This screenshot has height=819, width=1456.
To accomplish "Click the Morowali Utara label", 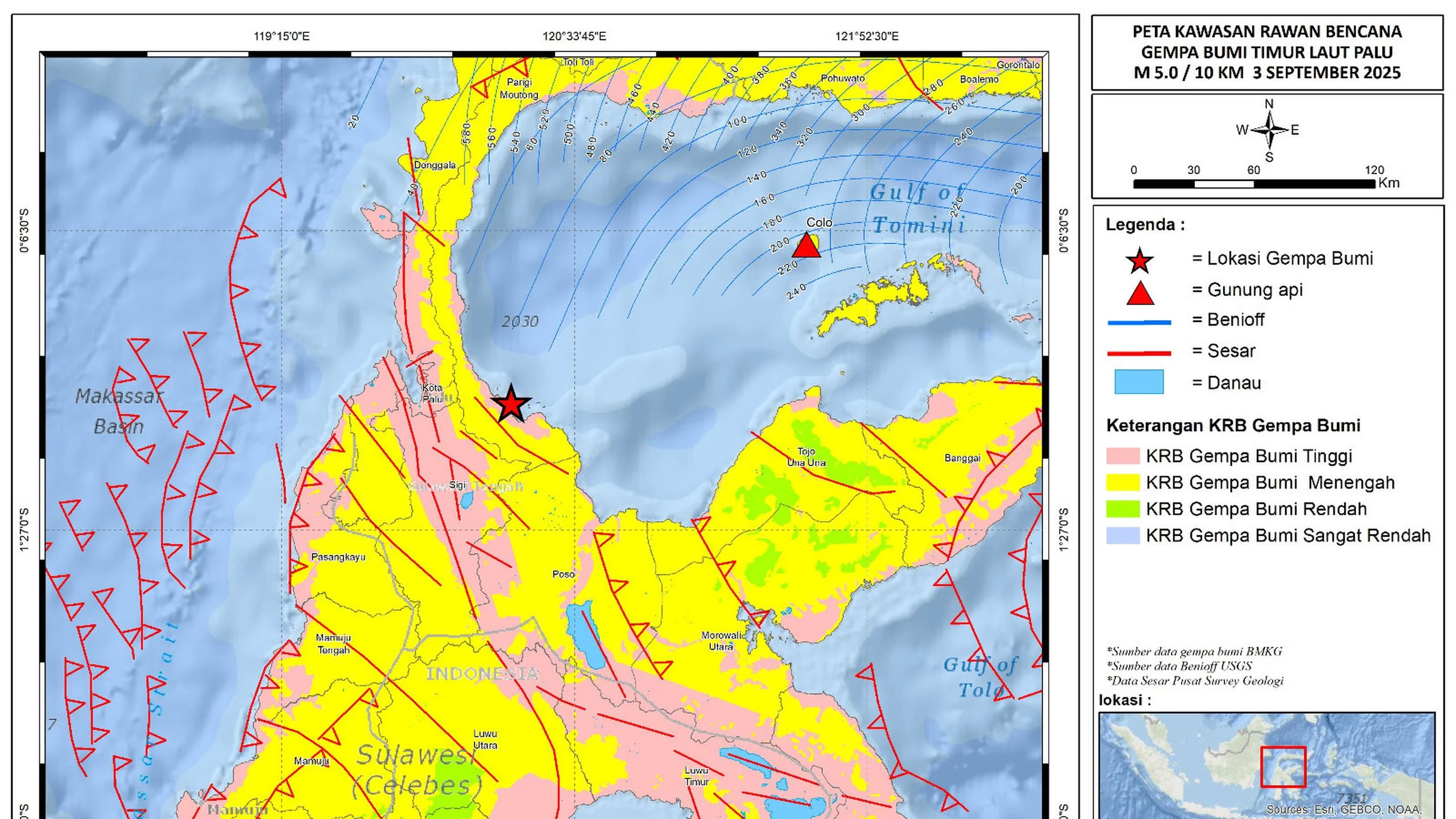I will 721,641.
